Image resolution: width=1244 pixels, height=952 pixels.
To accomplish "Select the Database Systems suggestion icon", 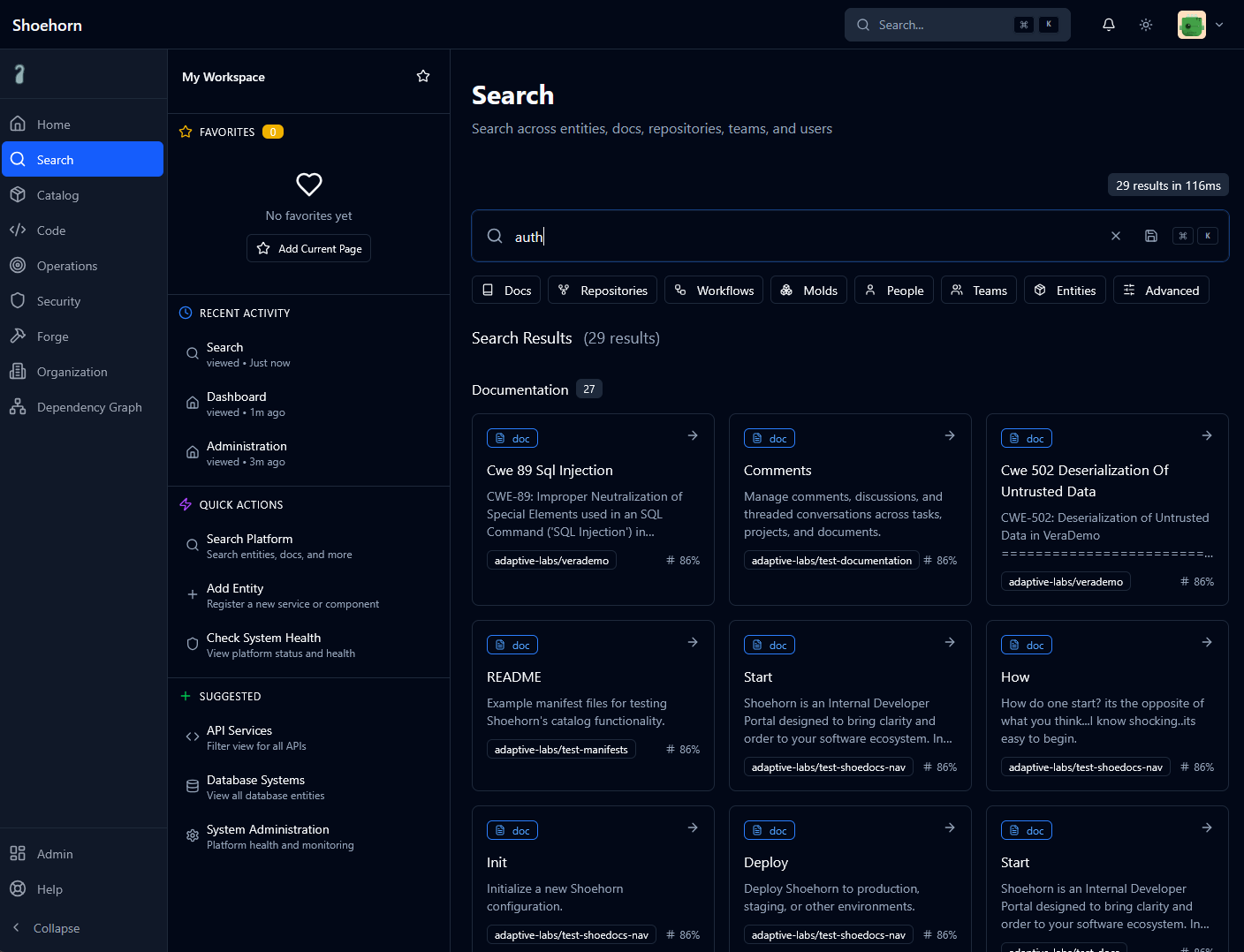I will 193,787.
